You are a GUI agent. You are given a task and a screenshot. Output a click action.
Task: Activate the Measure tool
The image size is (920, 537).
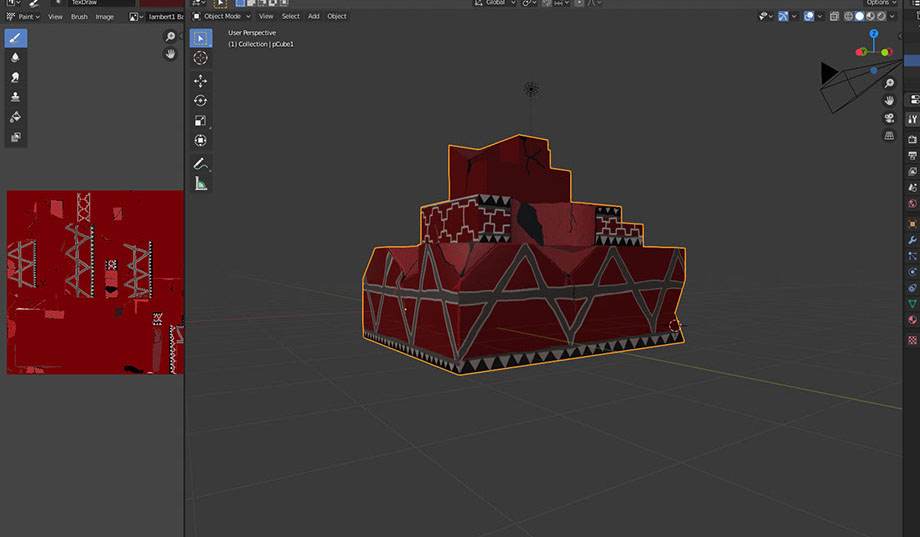201,183
